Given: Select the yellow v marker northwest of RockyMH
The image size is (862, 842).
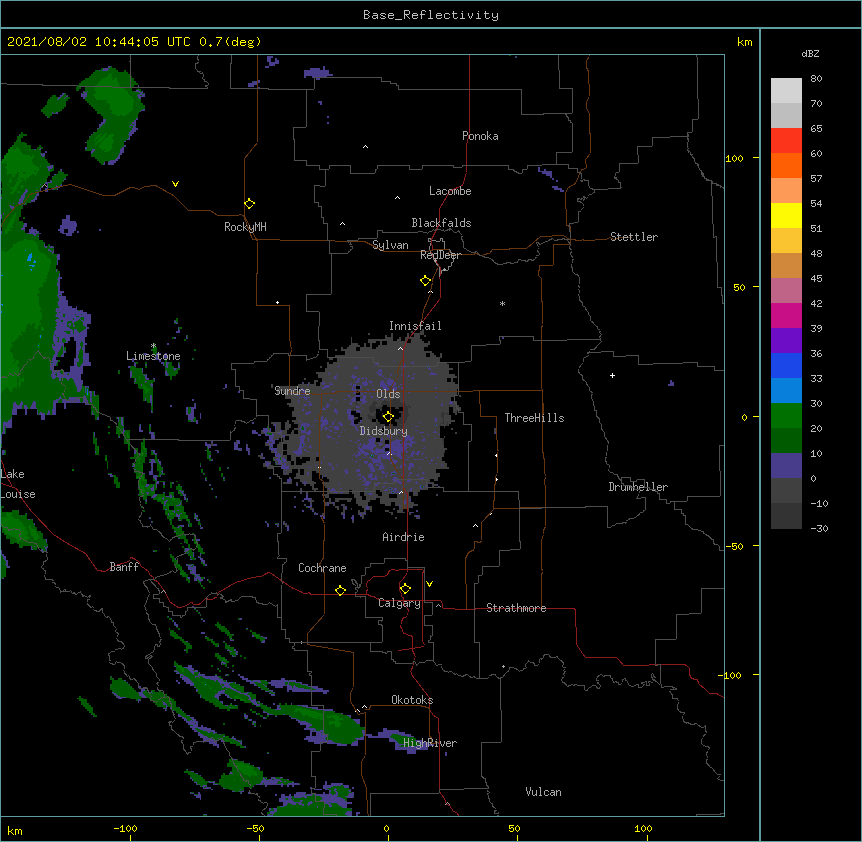Looking at the screenshot, I should point(175,184).
